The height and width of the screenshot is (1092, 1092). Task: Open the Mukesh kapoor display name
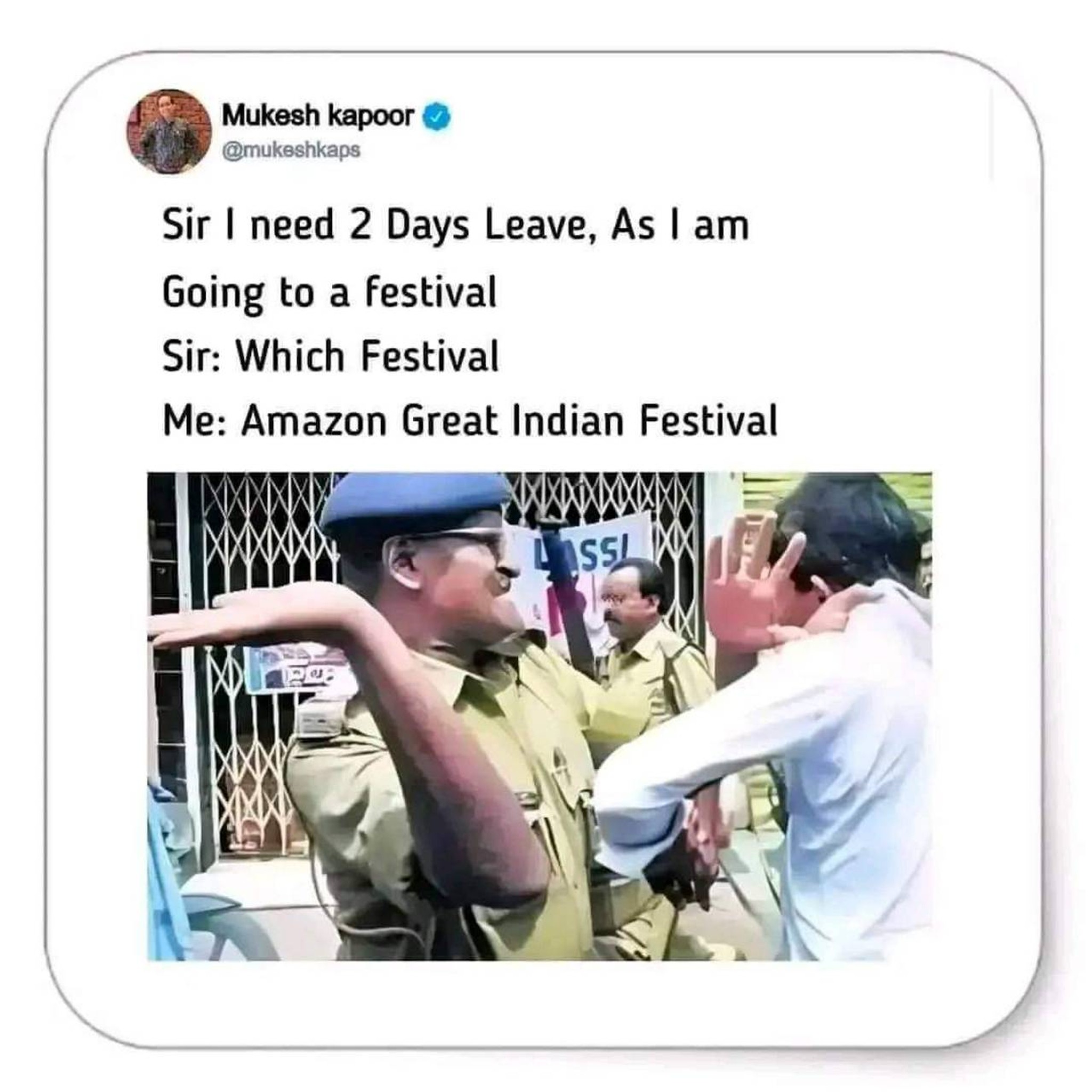click(x=318, y=116)
